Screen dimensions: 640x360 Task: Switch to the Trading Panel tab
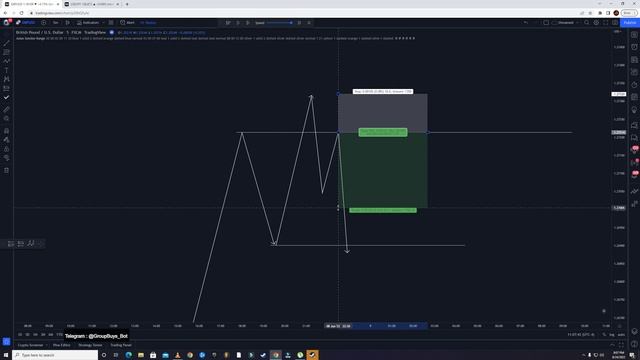point(121,345)
